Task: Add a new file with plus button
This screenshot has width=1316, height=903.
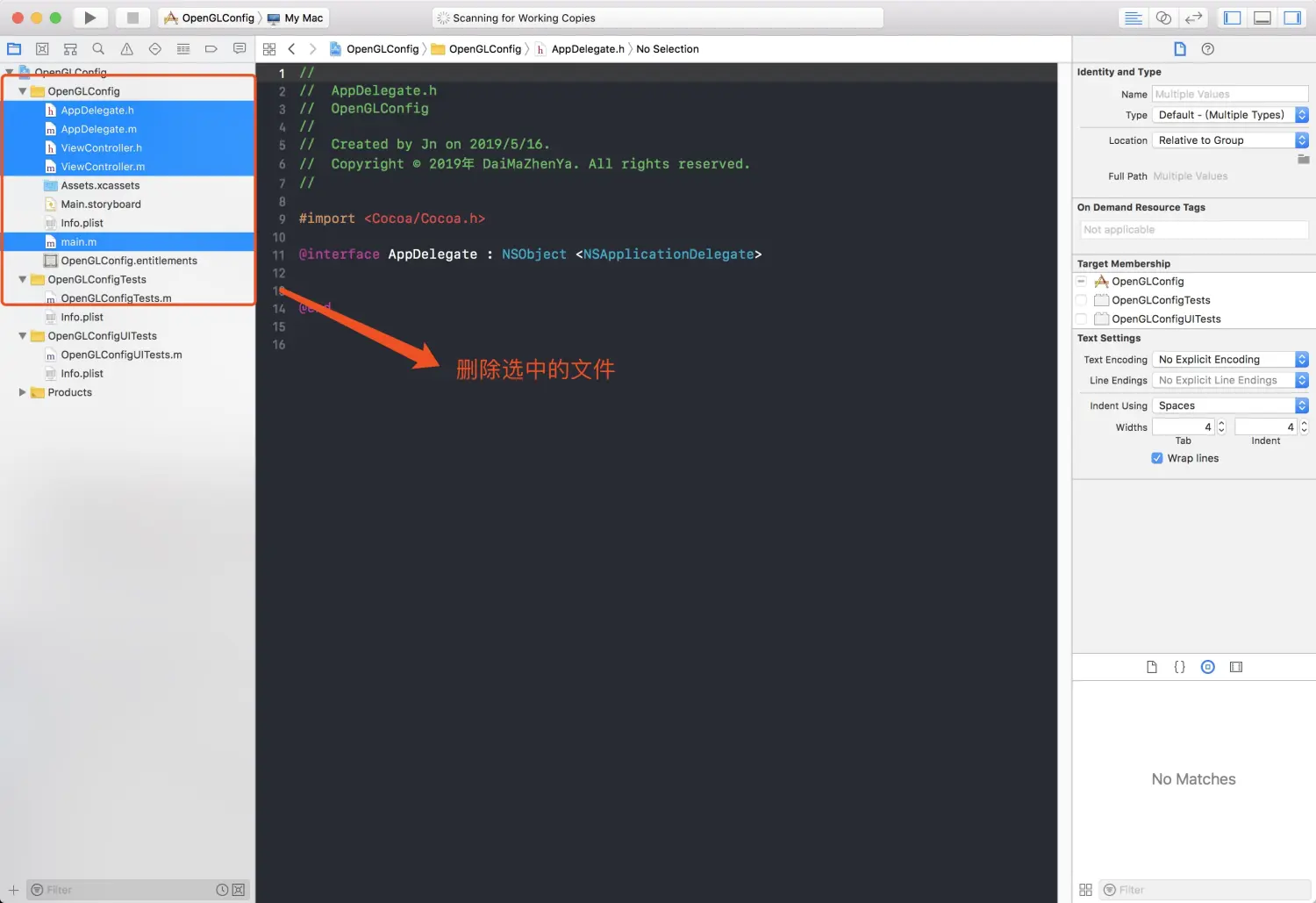Action: [x=13, y=890]
